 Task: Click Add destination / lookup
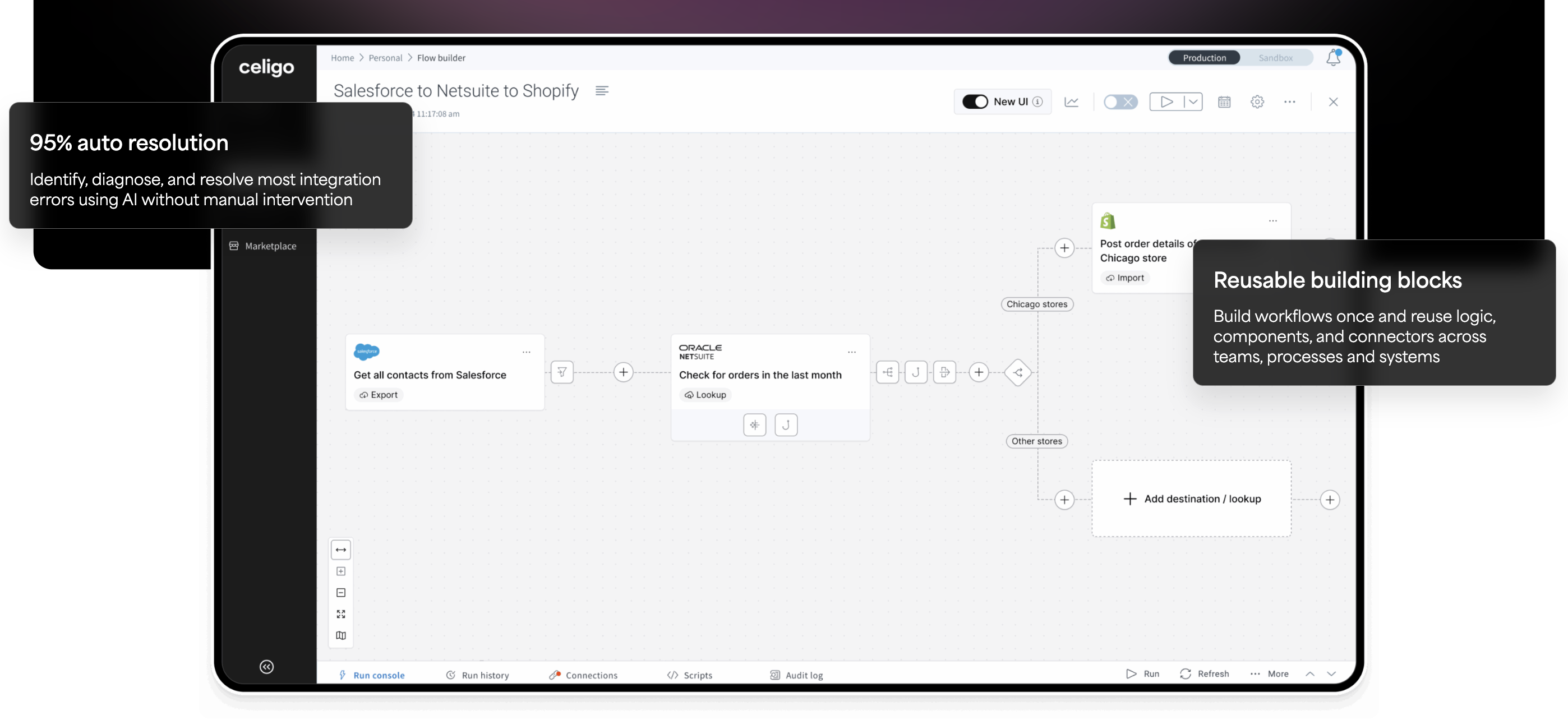click(x=1191, y=499)
